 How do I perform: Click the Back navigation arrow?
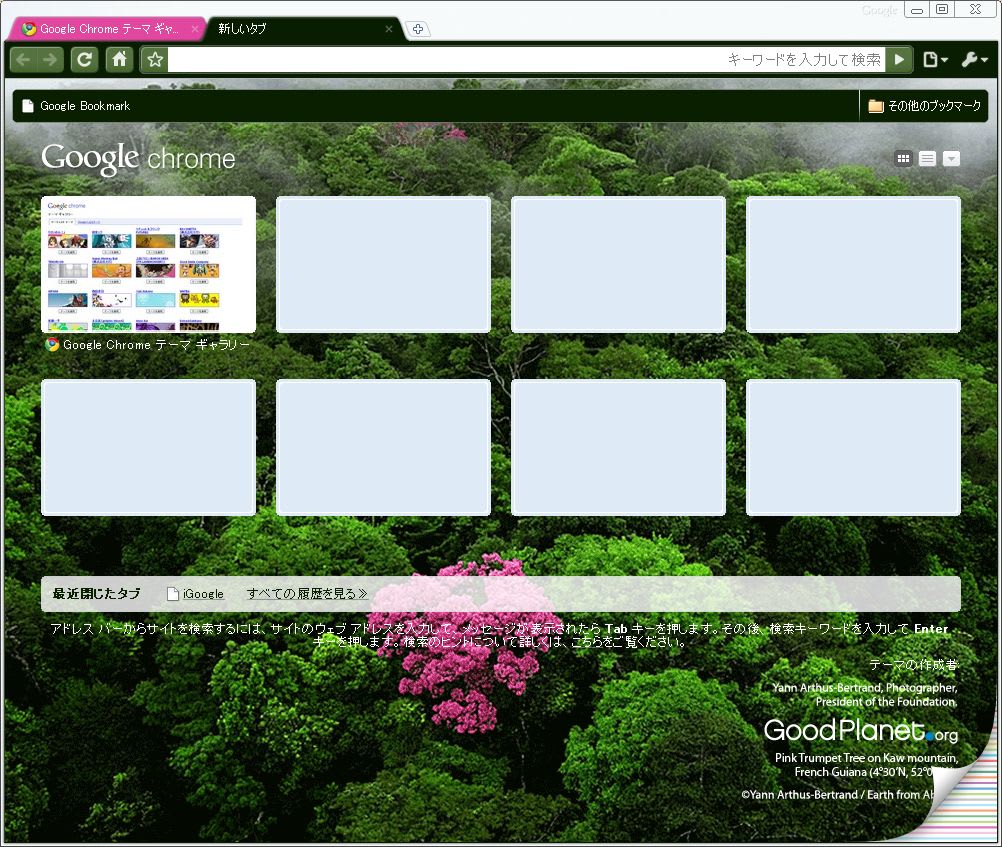pyautogui.click(x=24, y=60)
